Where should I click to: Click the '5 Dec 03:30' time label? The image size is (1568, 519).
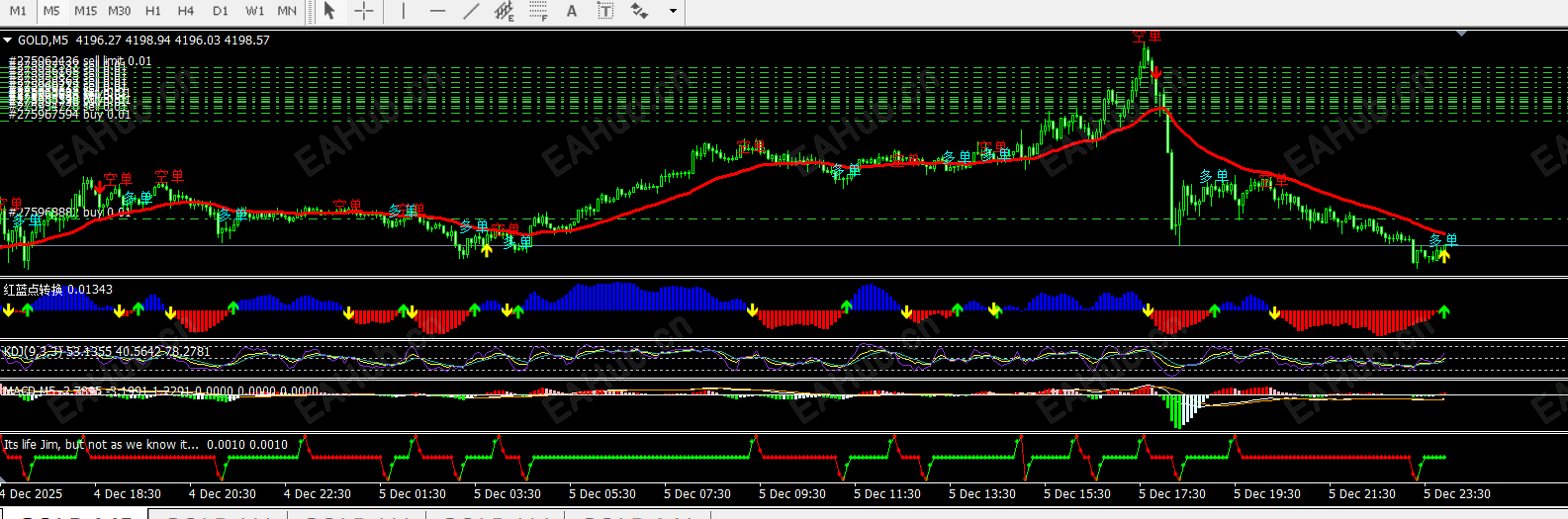(507, 494)
